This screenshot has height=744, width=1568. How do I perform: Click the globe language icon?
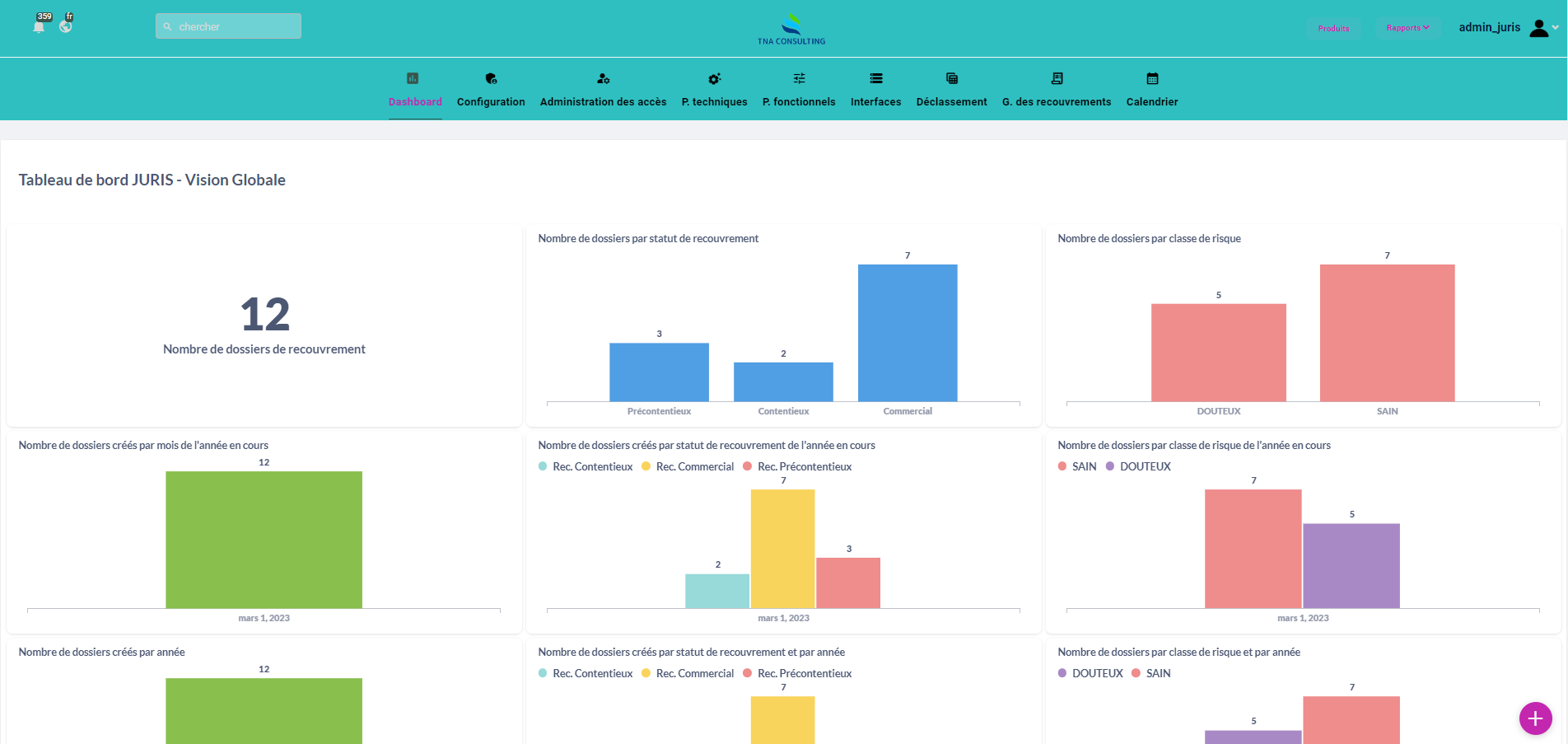[x=66, y=26]
